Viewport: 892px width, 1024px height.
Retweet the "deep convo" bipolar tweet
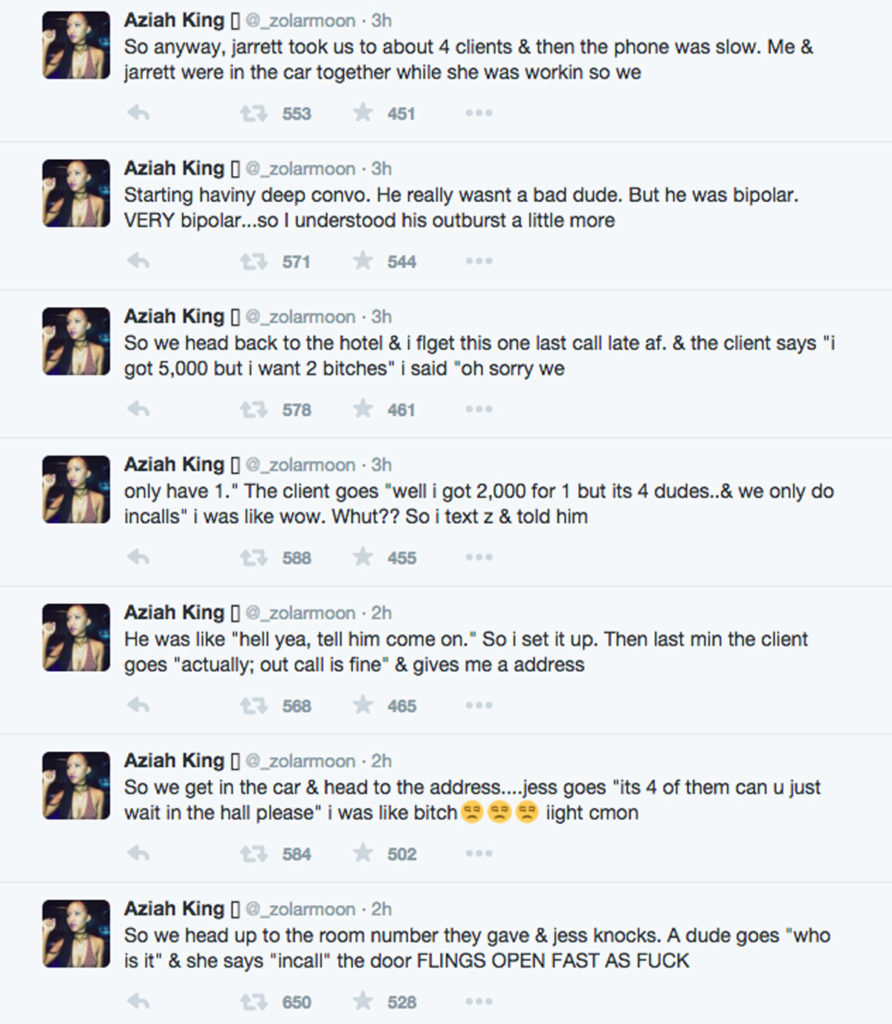coord(253,260)
